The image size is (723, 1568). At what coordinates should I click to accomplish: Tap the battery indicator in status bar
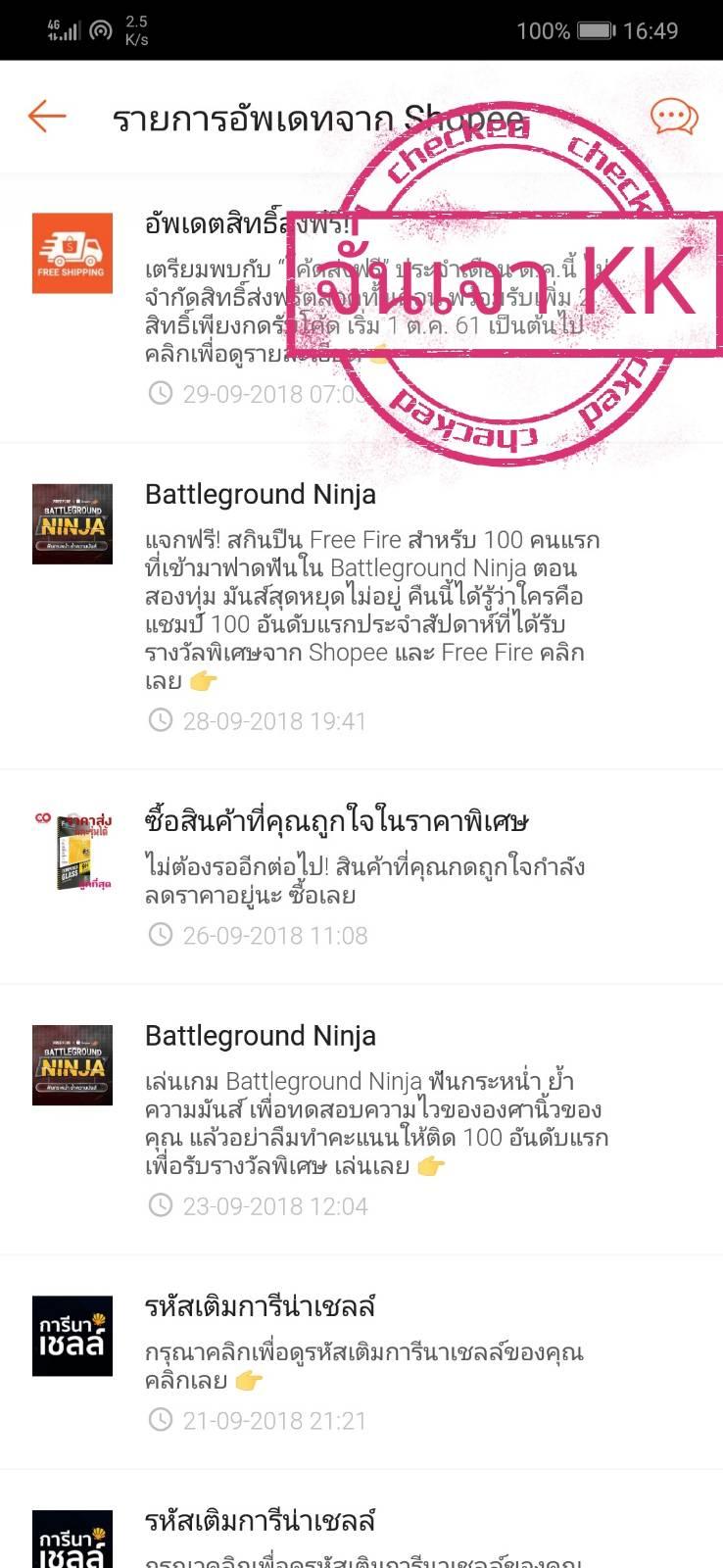pos(596,31)
